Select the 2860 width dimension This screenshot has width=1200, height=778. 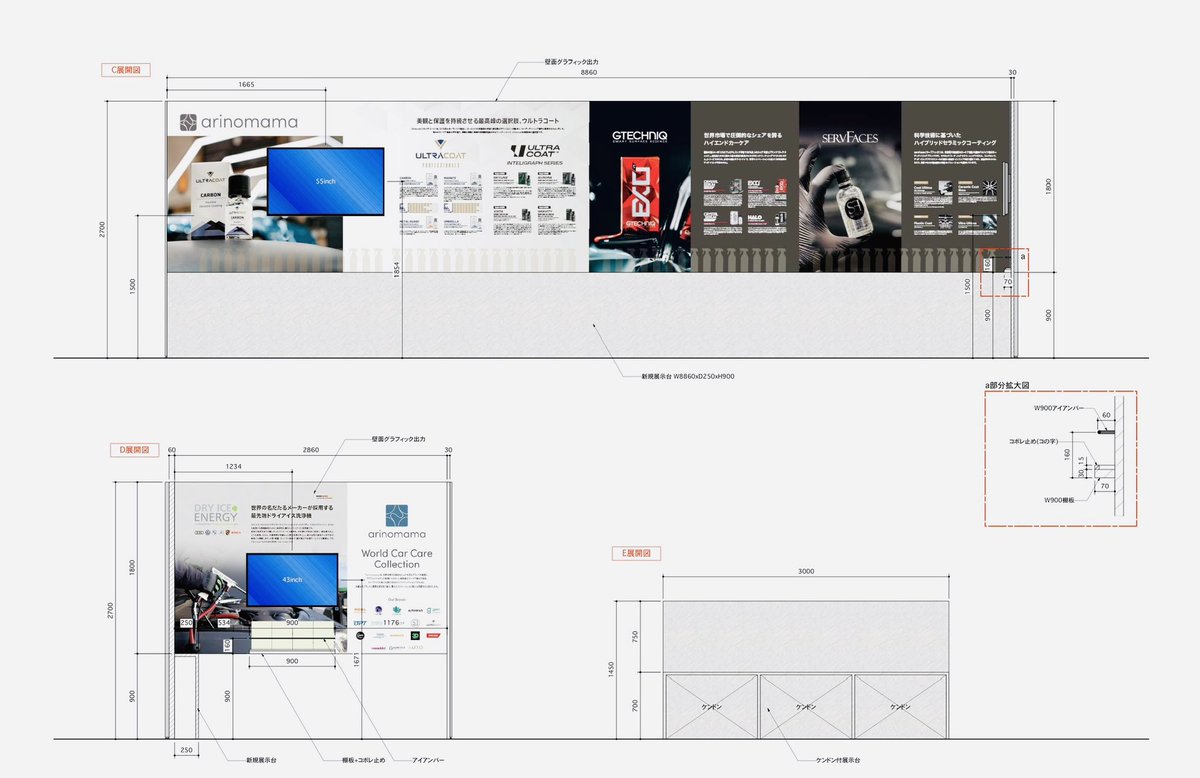tap(311, 451)
